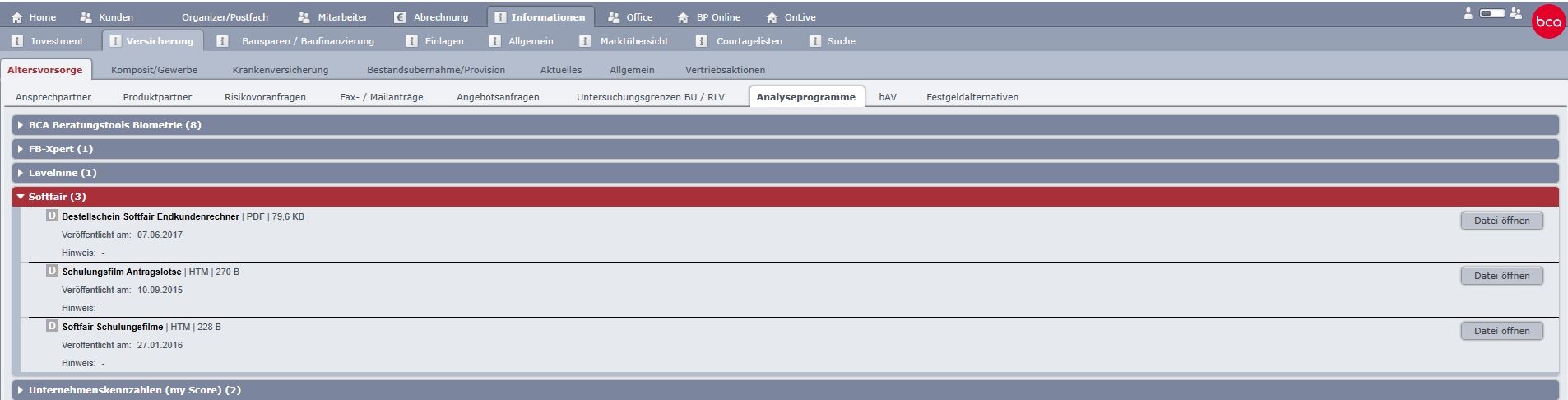
Task: Click the Investment info icon
Action: (17, 41)
